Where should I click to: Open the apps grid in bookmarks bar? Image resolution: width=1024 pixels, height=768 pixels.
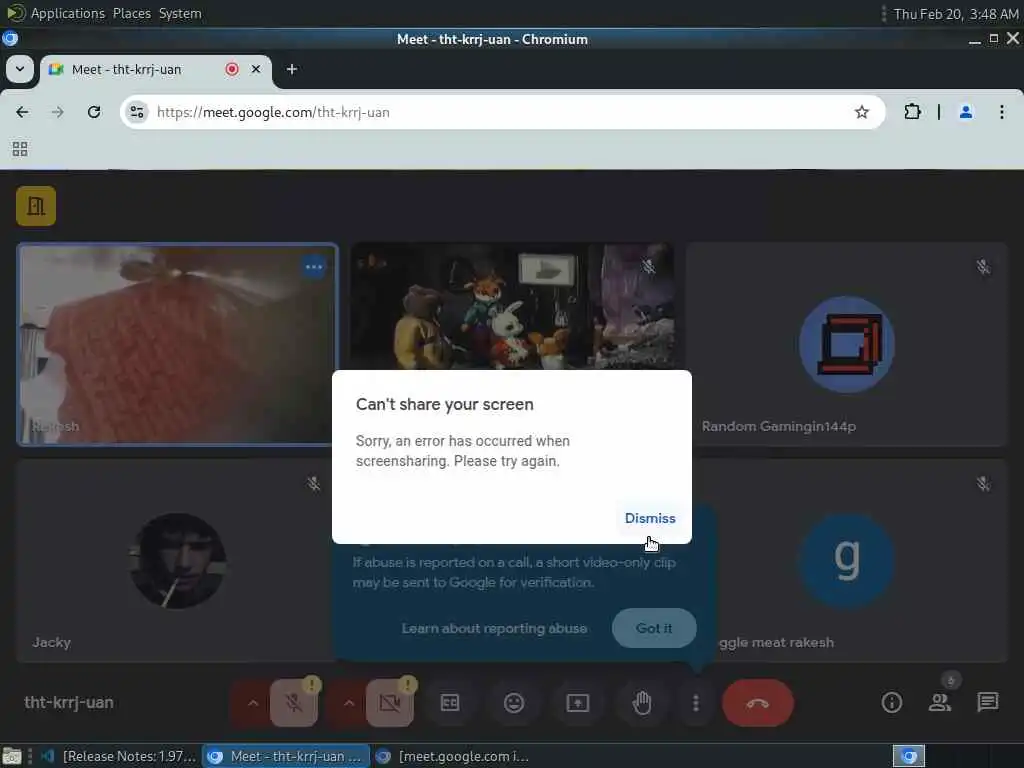20,150
